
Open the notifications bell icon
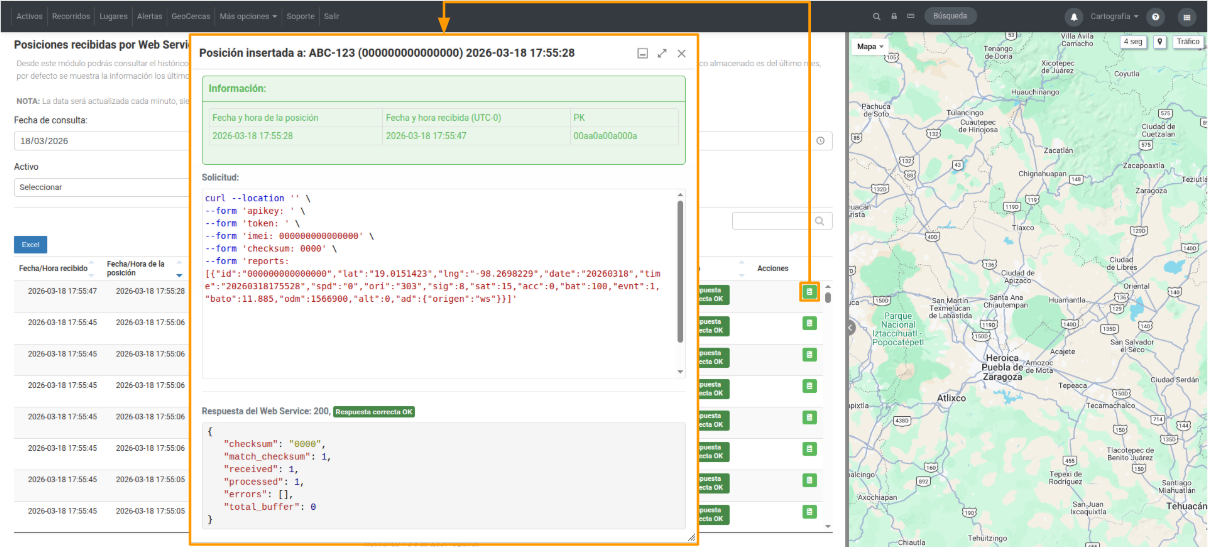(x=1075, y=17)
